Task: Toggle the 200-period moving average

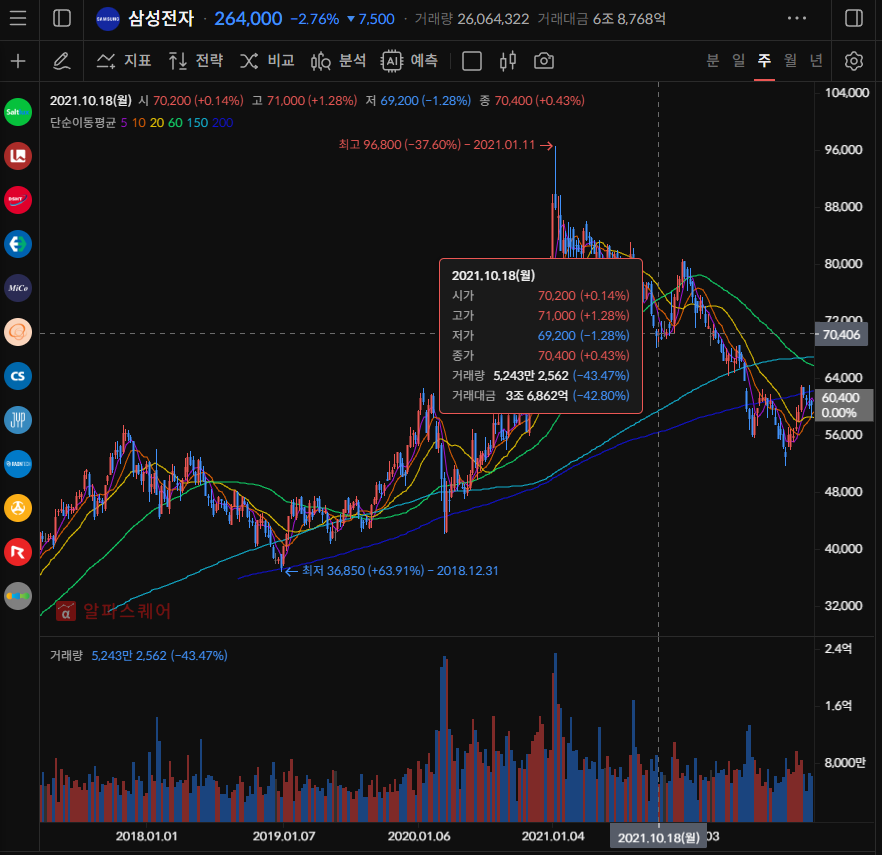Action: point(223,123)
